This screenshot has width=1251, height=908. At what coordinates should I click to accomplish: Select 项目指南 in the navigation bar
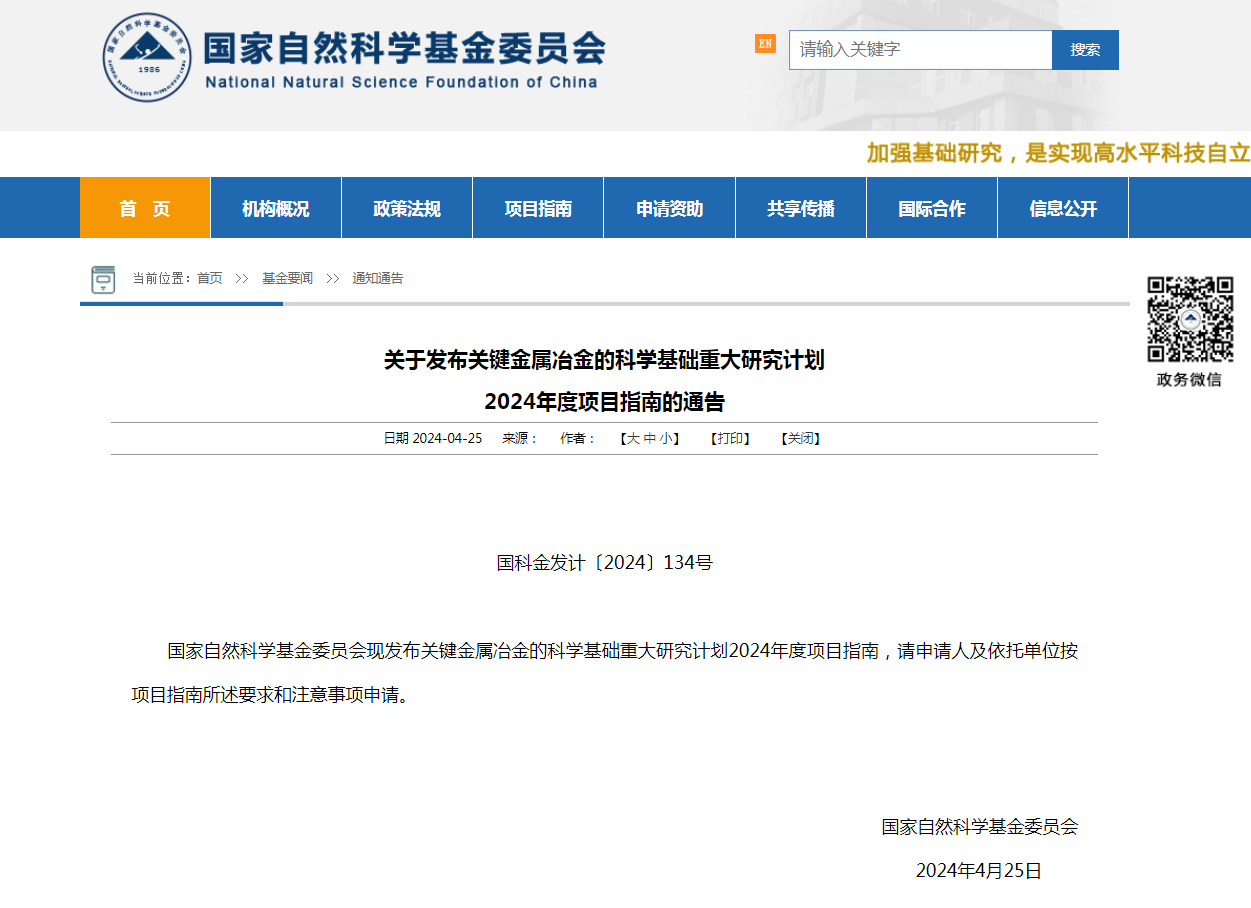538,208
